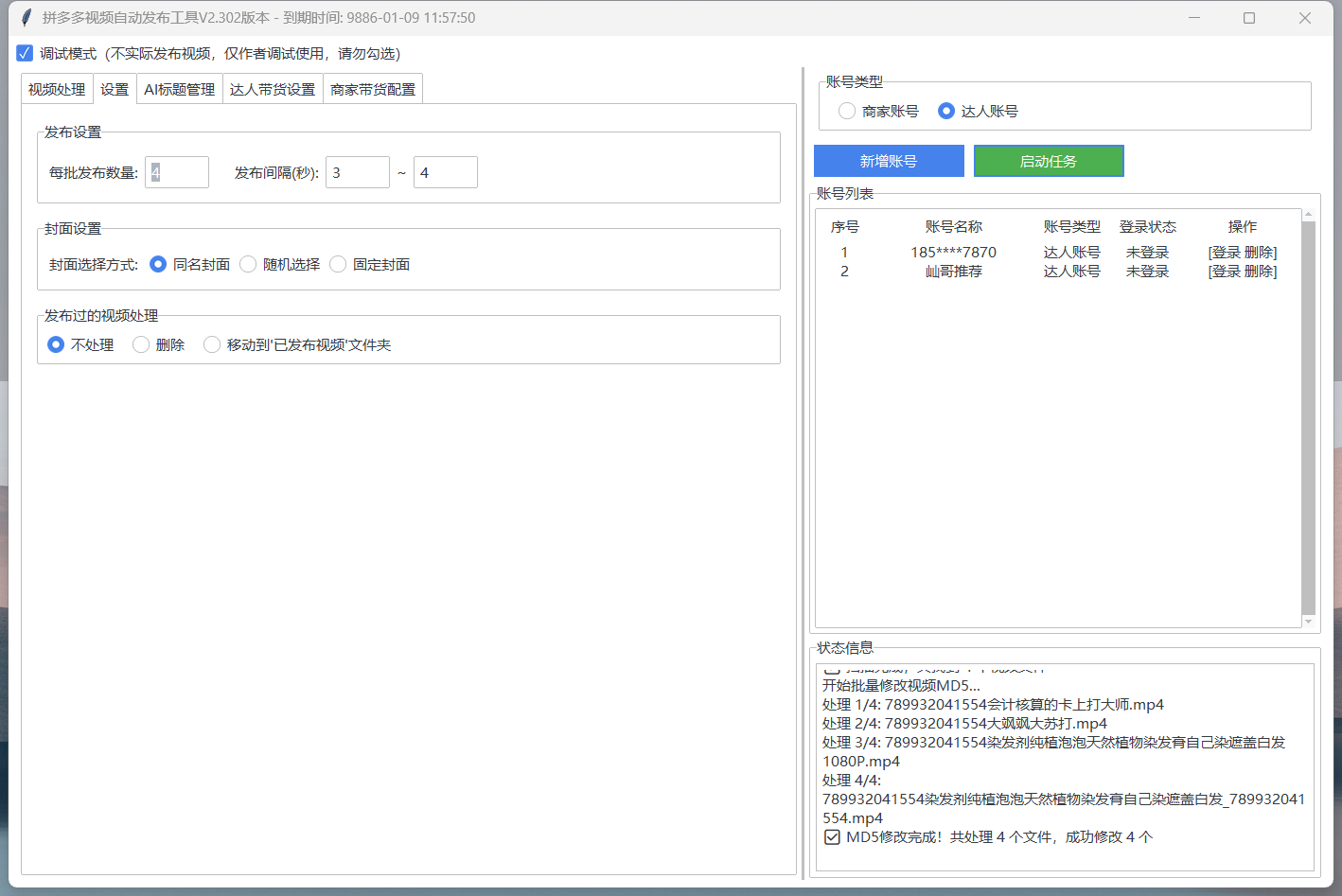The image size is (1342, 896).
Task: Select account name 屾哥推荐 in list
Action: tap(954, 272)
